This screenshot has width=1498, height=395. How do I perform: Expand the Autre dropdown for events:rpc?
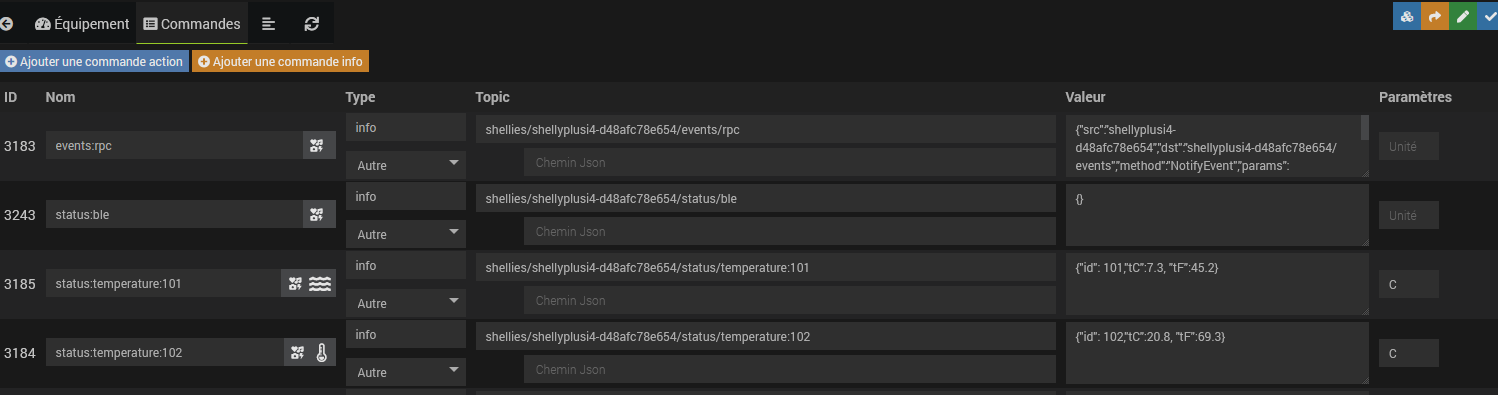point(406,163)
